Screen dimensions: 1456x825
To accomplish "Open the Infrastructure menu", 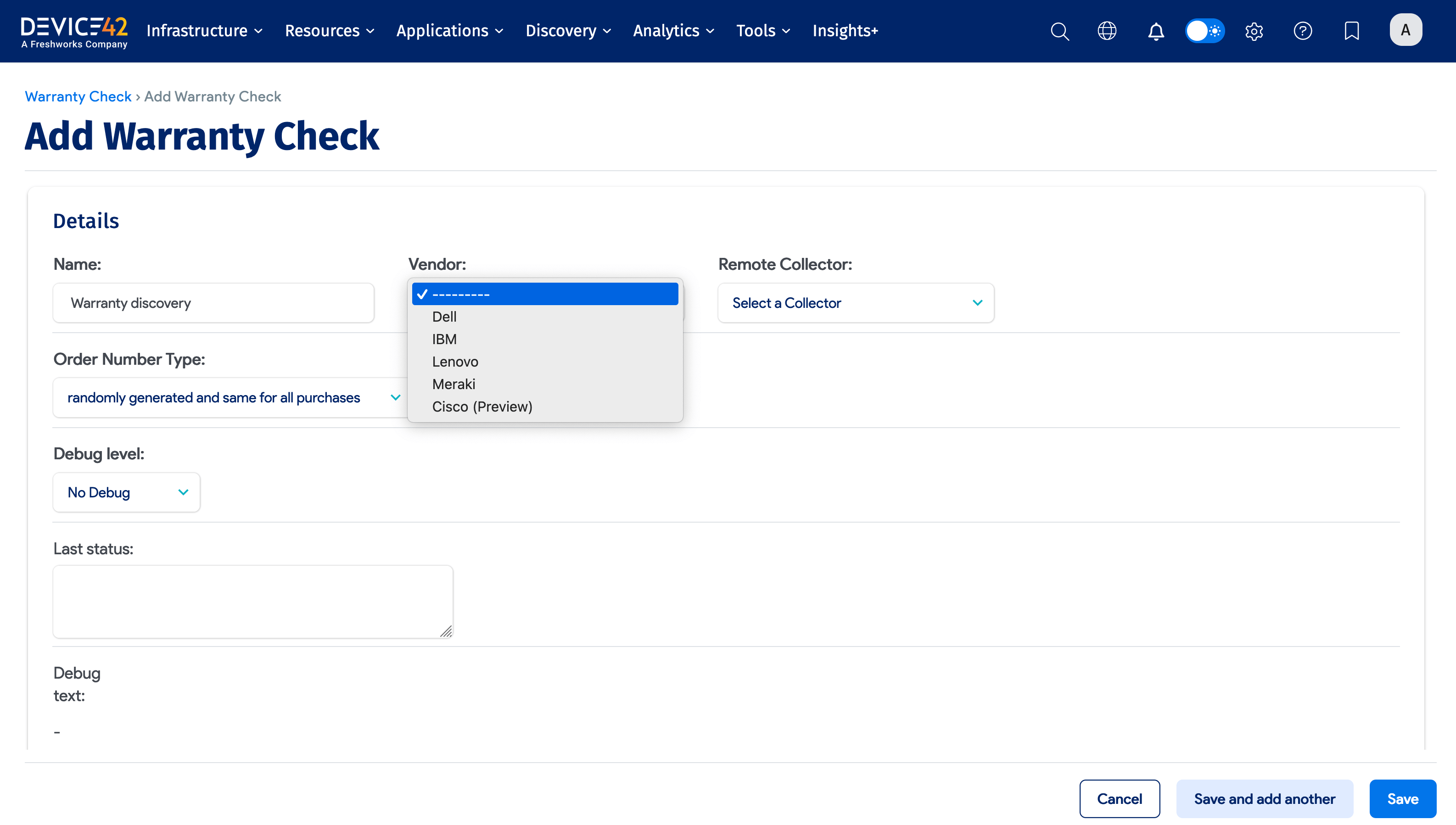I will [x=204, y=31].
